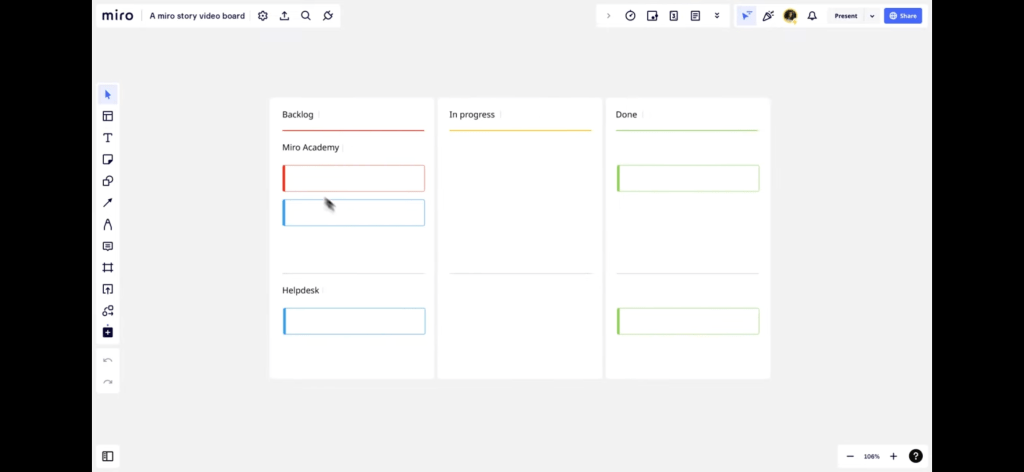This screenshot has height=472, width=1024.
Task: Select the Shapes tool
Action: (x=108, y=181)
